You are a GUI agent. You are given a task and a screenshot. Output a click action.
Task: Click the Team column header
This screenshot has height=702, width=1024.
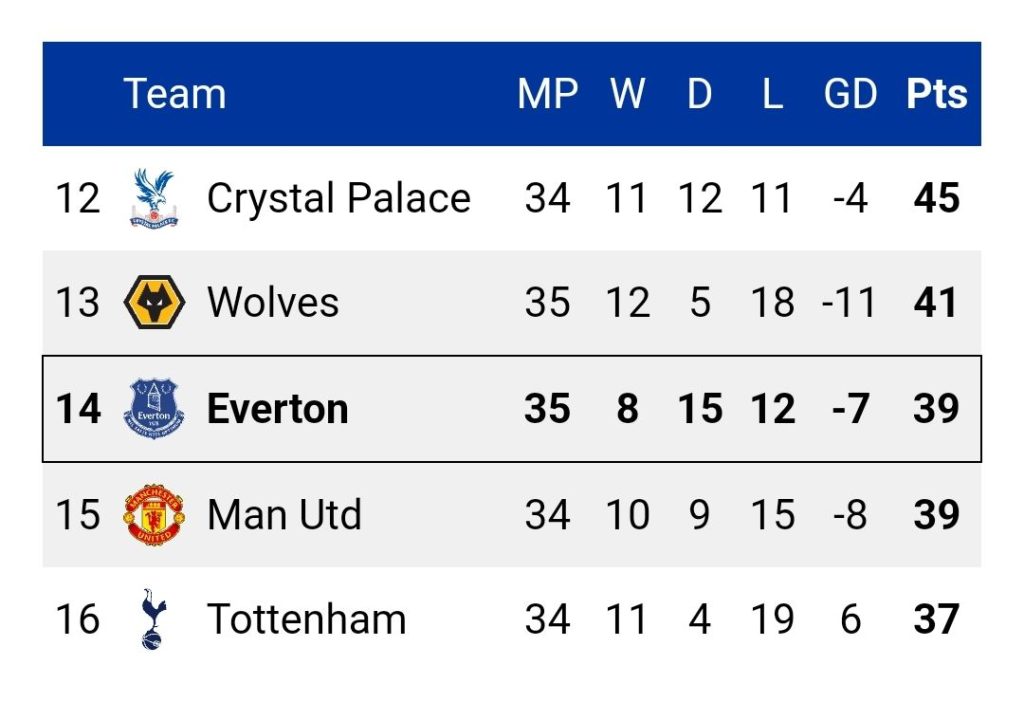(x=174, y=93)
